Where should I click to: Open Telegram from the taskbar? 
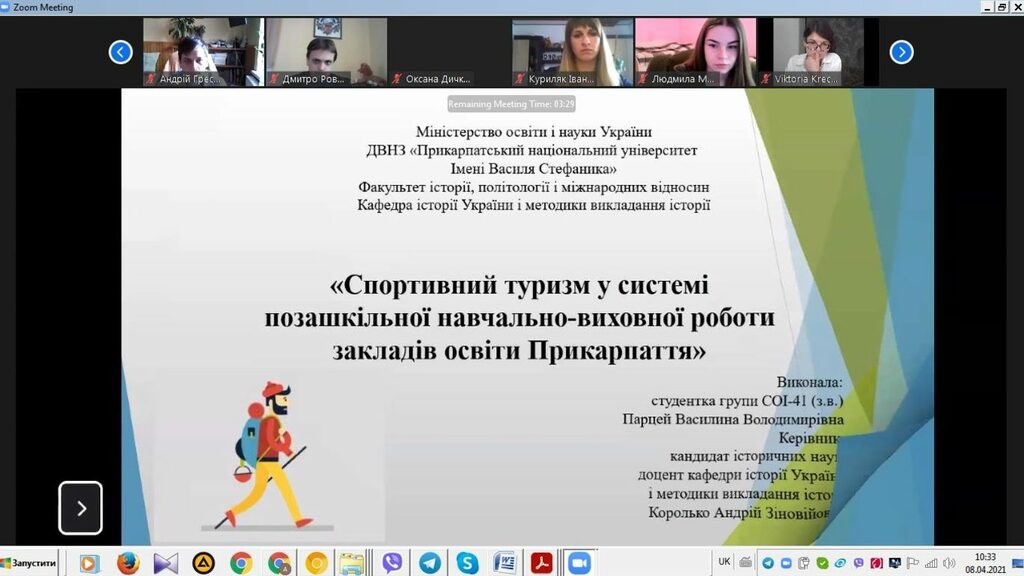tap(430, 563)
